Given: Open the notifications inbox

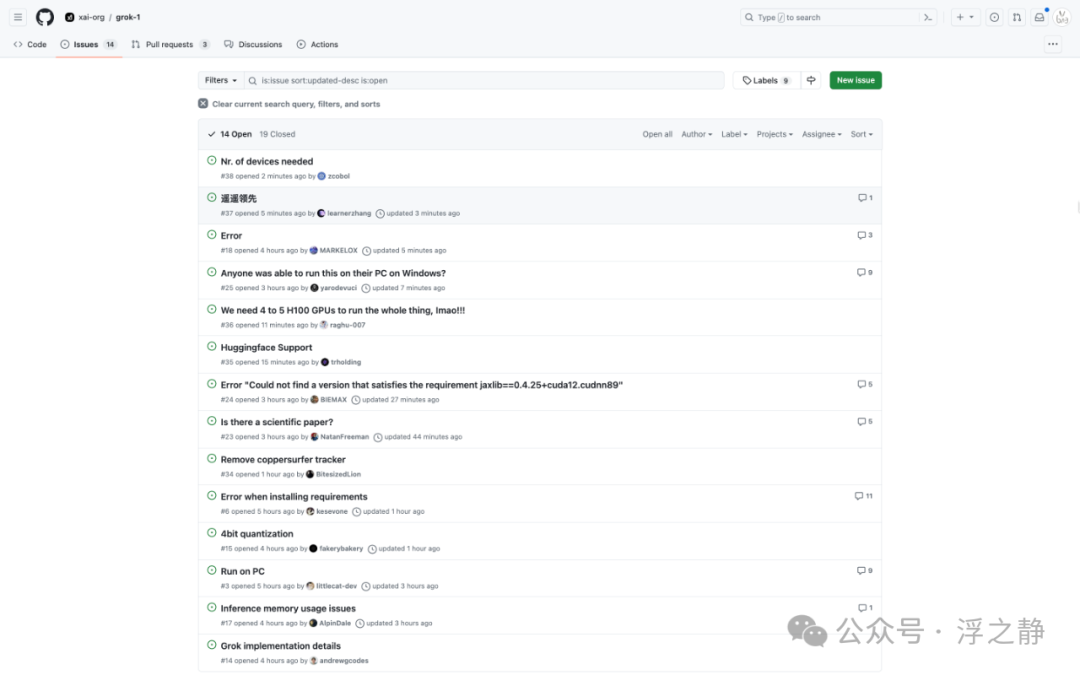Looking at the screenshot, I should [1039, 17].
